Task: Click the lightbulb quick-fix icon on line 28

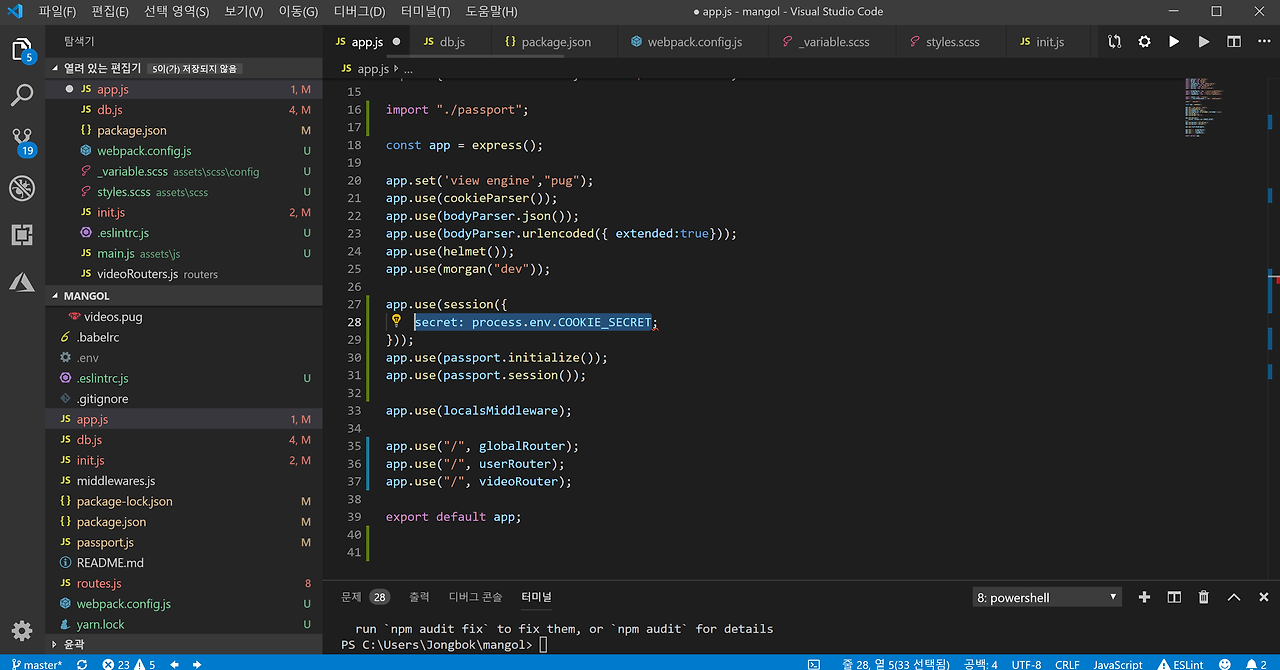Action: point(396,321)
